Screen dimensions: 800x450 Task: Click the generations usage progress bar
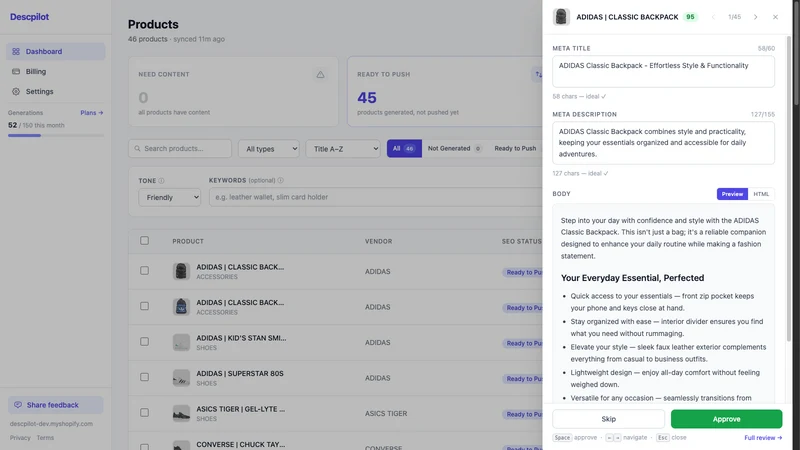point(56,135)
